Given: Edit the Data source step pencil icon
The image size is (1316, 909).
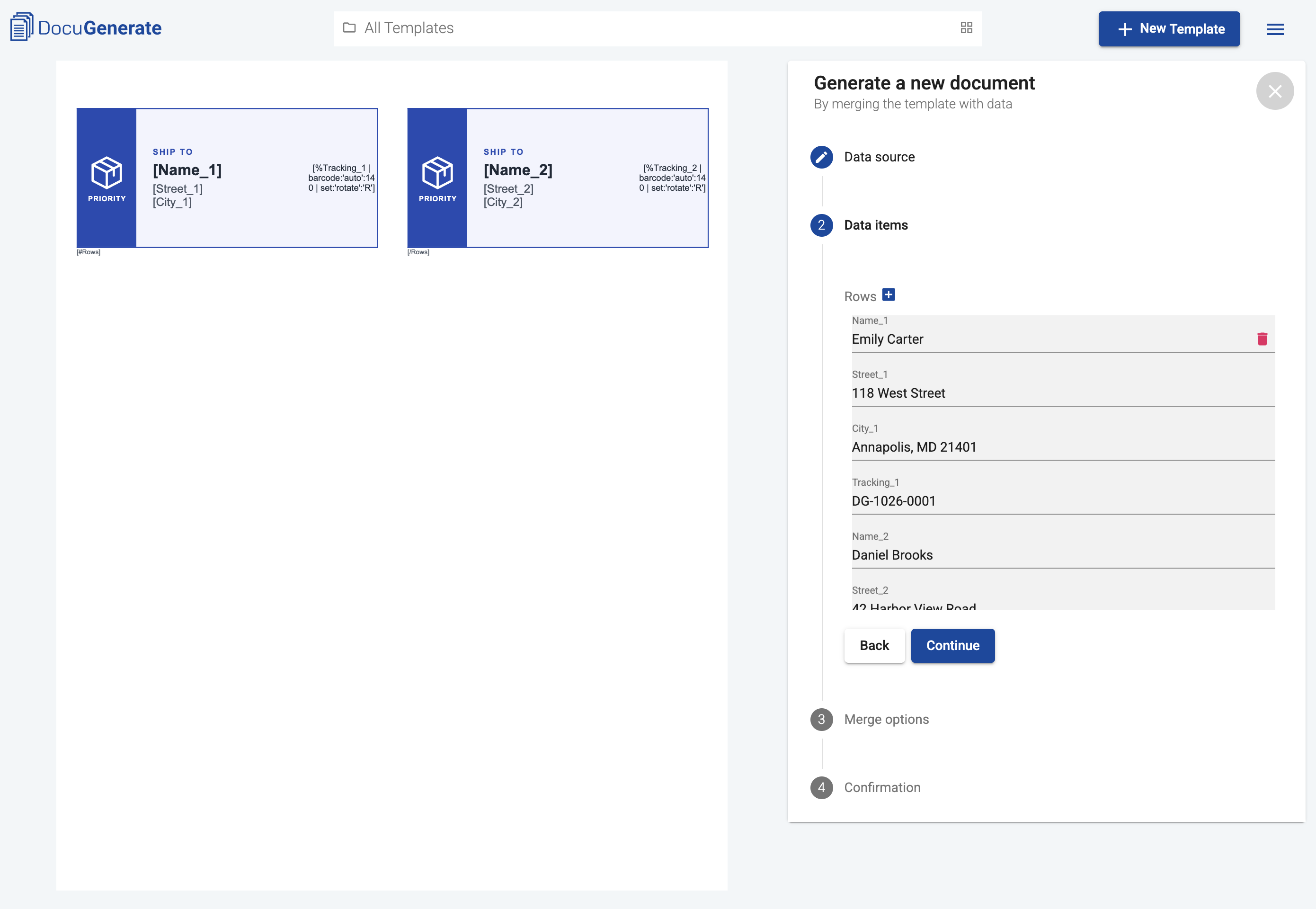Looking at the screenshot, I should point(821,157).
